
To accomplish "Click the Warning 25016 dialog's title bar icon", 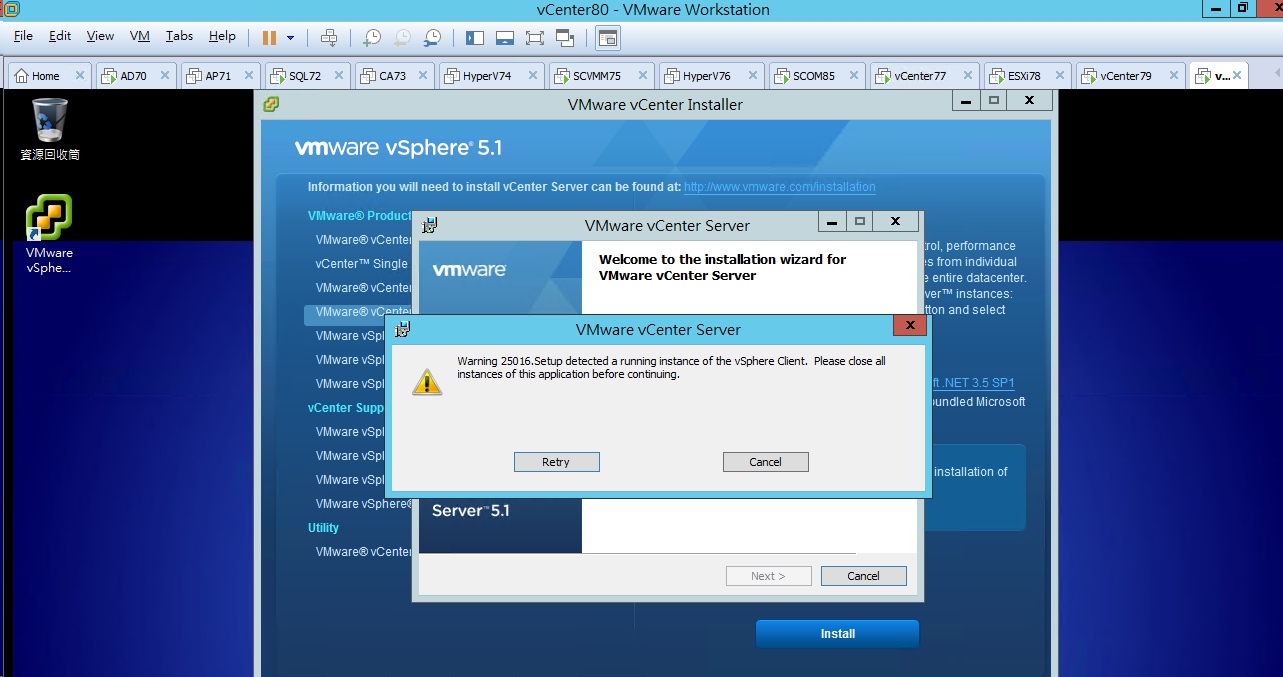I will tap(403, 329).
